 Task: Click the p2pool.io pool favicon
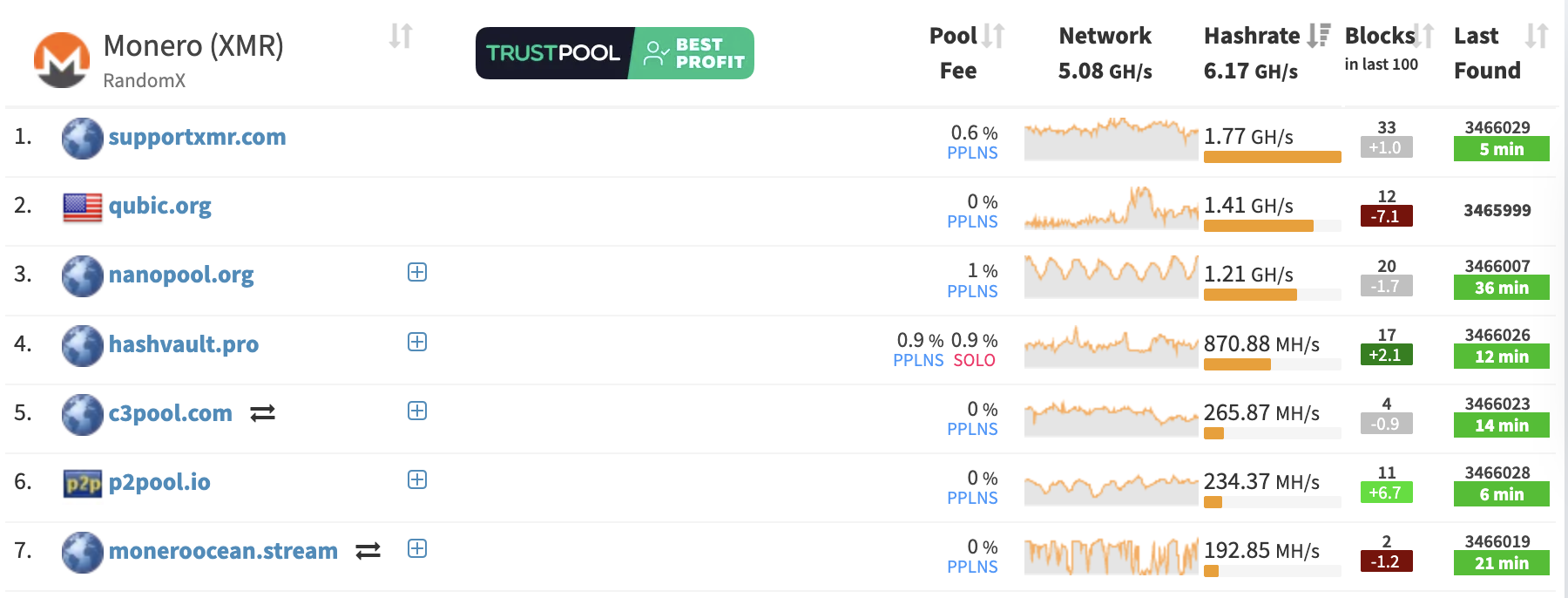click(82, 482)
